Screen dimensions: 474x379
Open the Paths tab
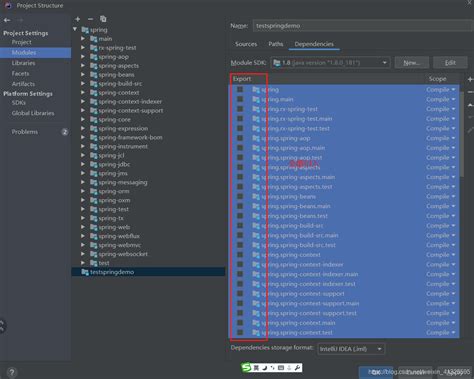point(276,44)
